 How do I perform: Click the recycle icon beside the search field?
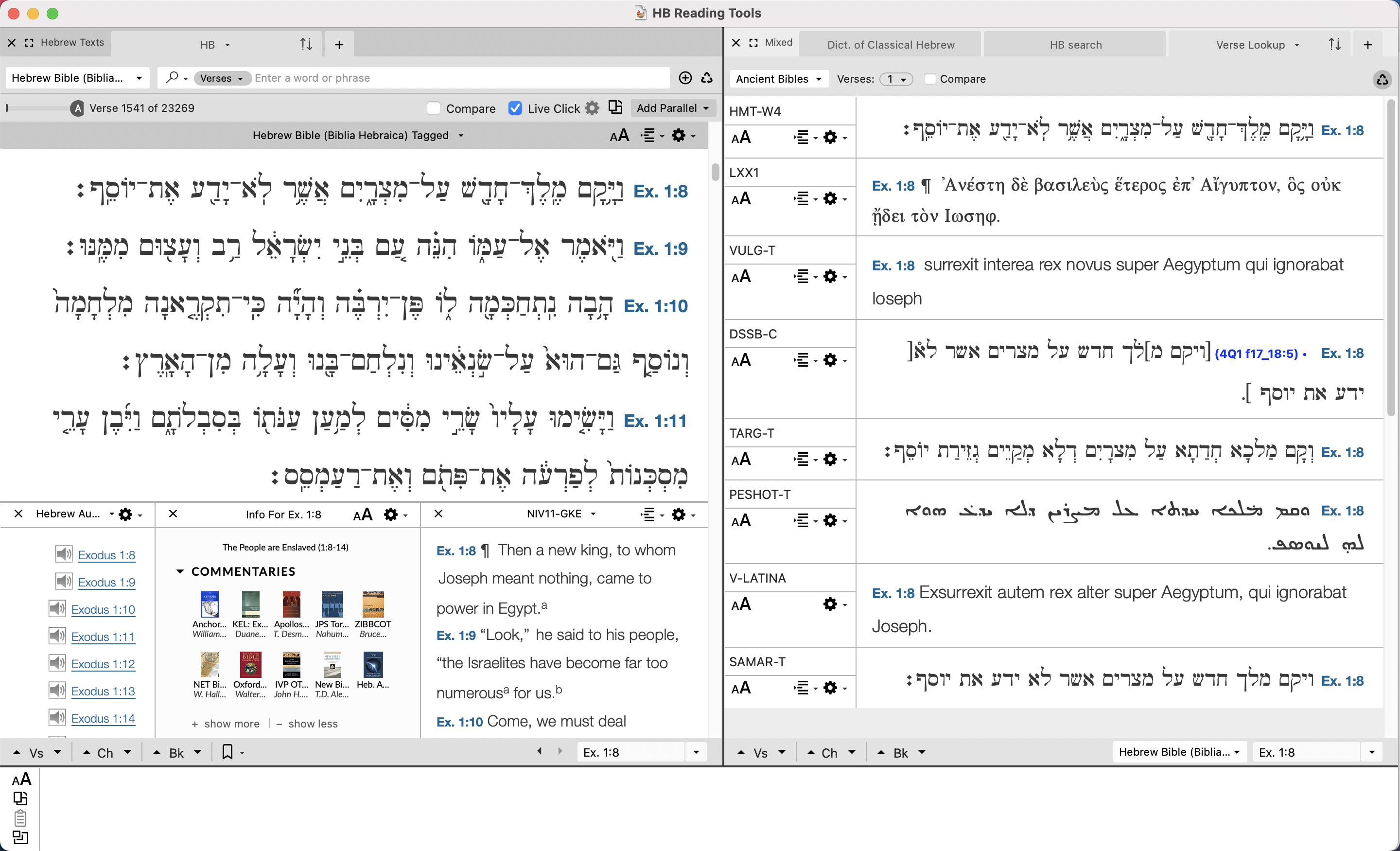[x=707, y=78]
